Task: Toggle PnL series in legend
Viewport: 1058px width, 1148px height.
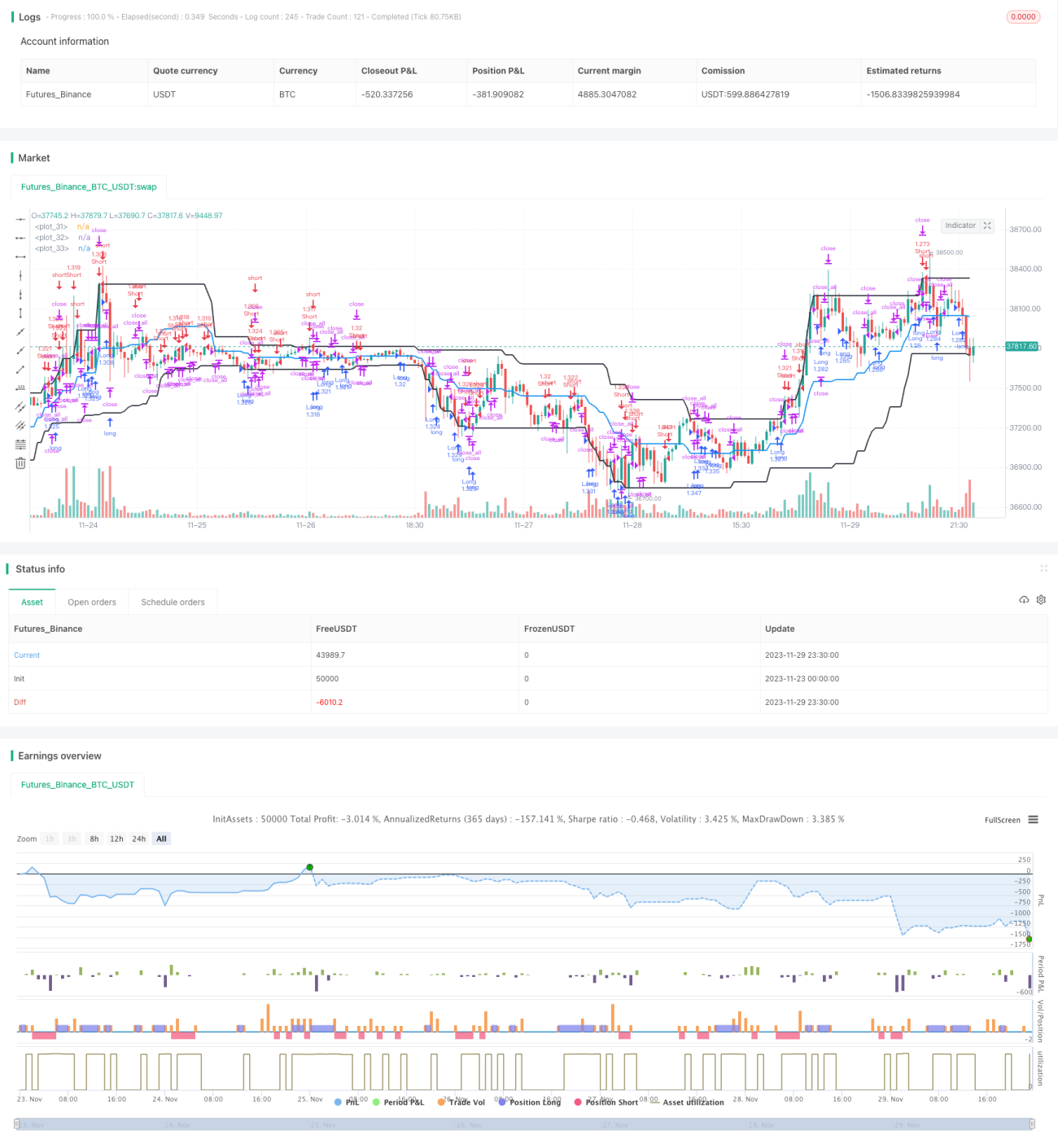Action: (x=347, y=1102)
